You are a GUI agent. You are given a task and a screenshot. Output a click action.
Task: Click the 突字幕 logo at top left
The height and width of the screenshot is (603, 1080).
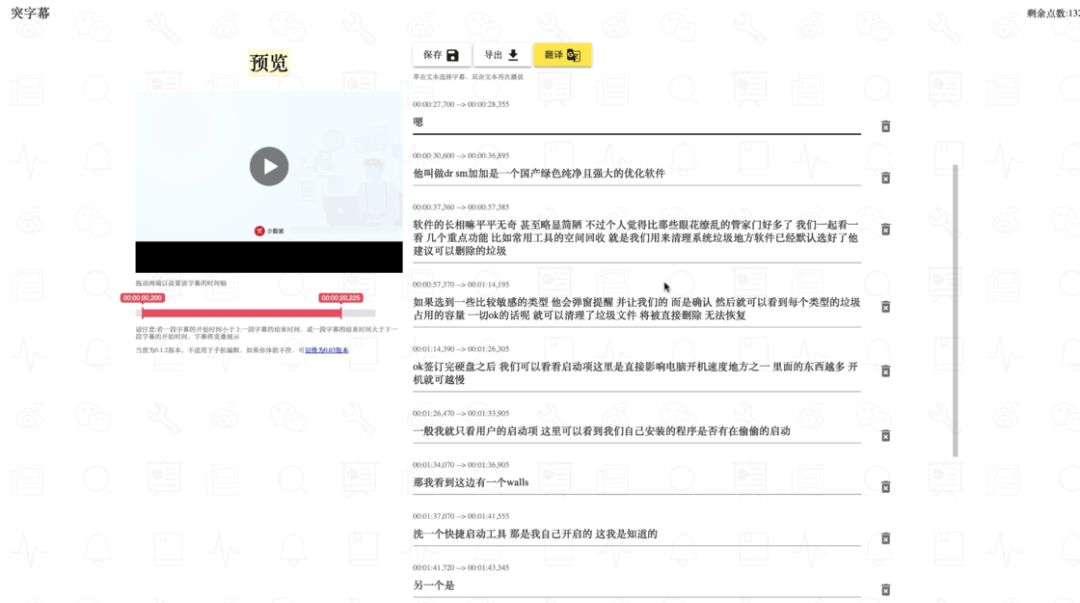click(x=30, y=13)
